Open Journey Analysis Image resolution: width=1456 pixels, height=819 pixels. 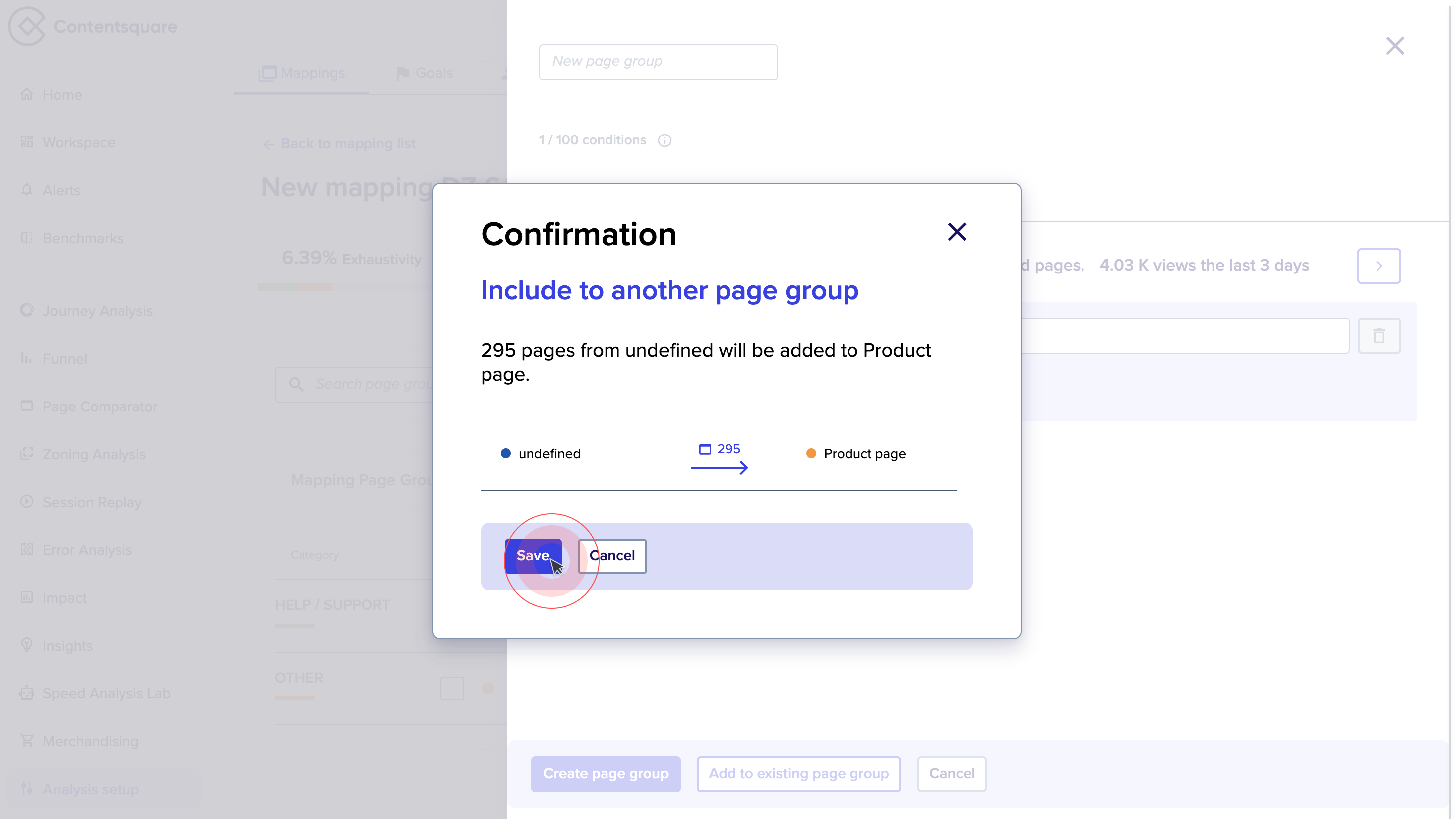pyautogui.click(x=97, y=310)
